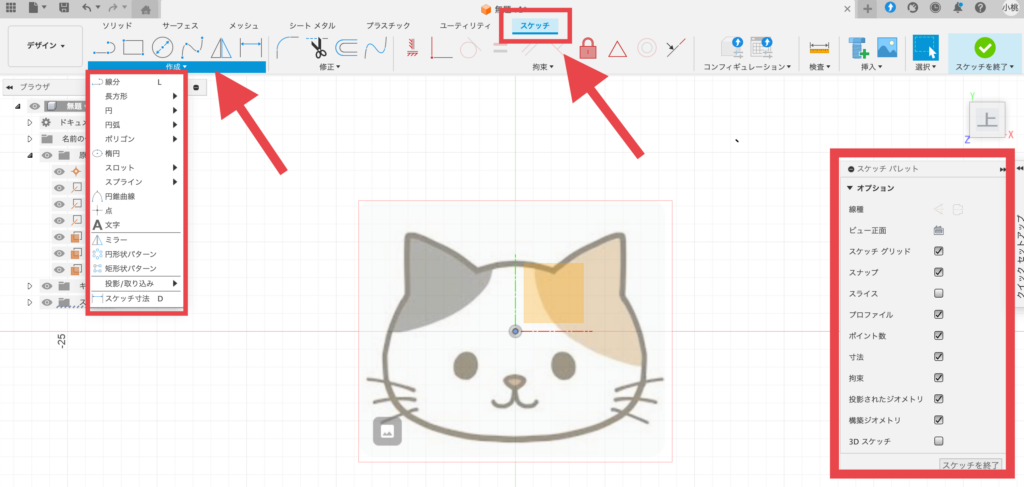Click the 検査 measure ruler icon
Viewport: 1024px width, 487px height.
coord(820,47)
